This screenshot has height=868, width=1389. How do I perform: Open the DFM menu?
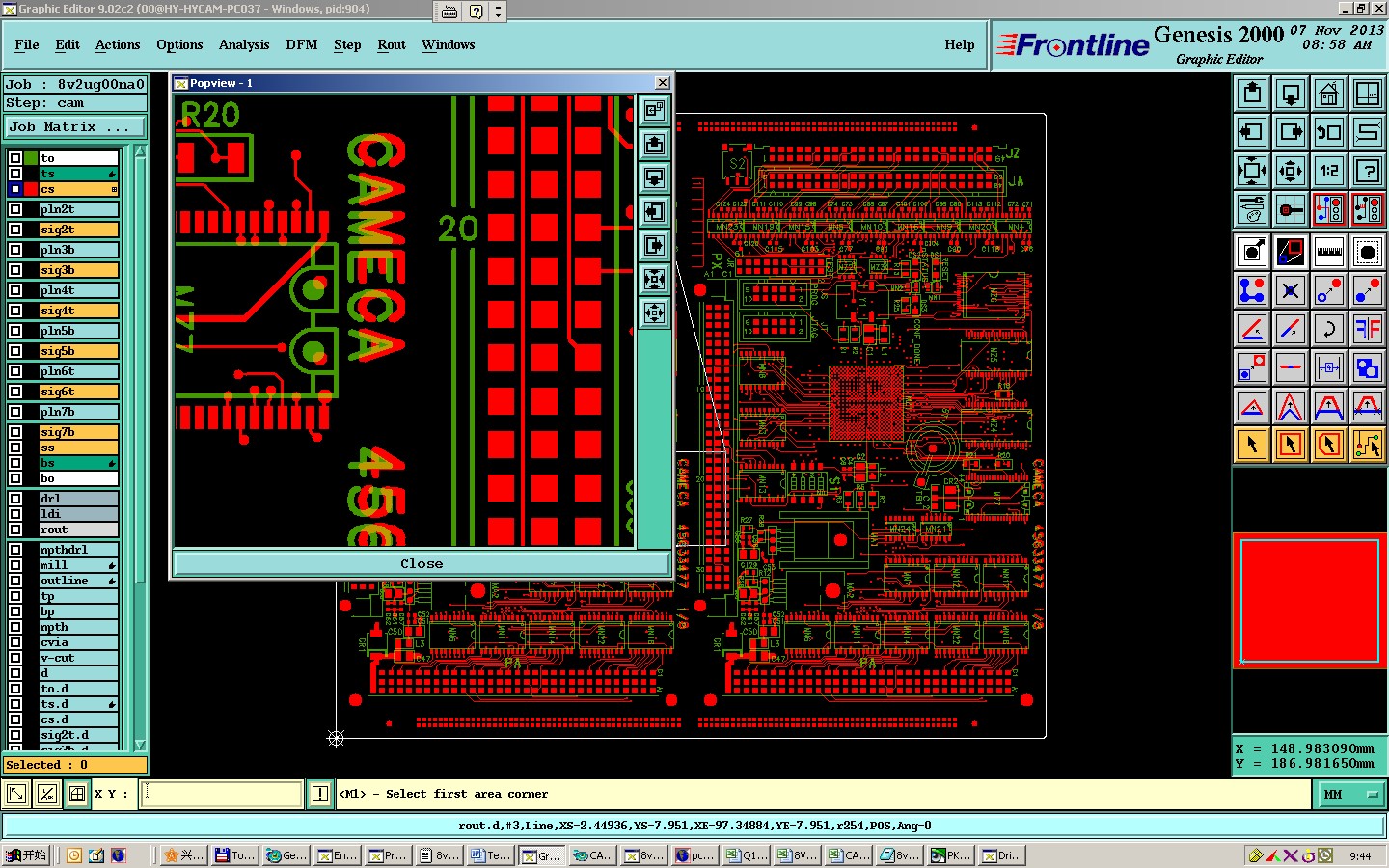pos(302,44)
